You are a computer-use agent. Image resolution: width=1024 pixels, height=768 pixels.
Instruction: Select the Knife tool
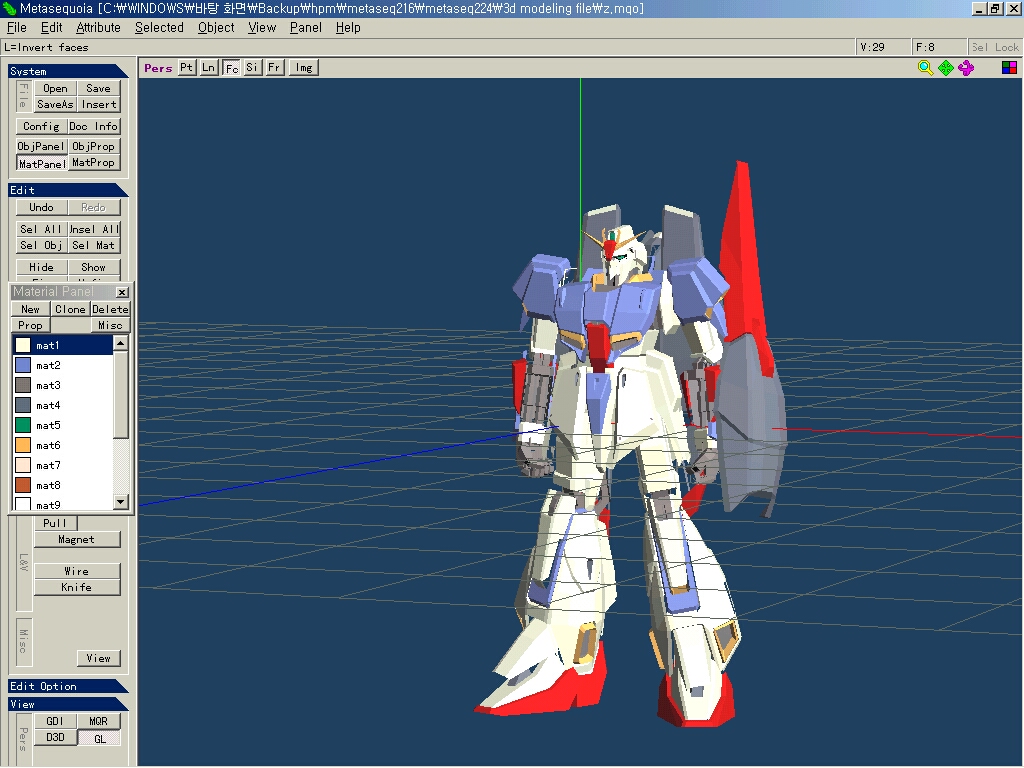(76, 587)
